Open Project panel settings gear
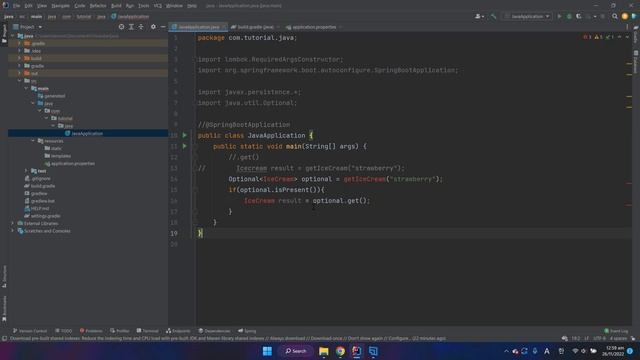 [153, 27]
